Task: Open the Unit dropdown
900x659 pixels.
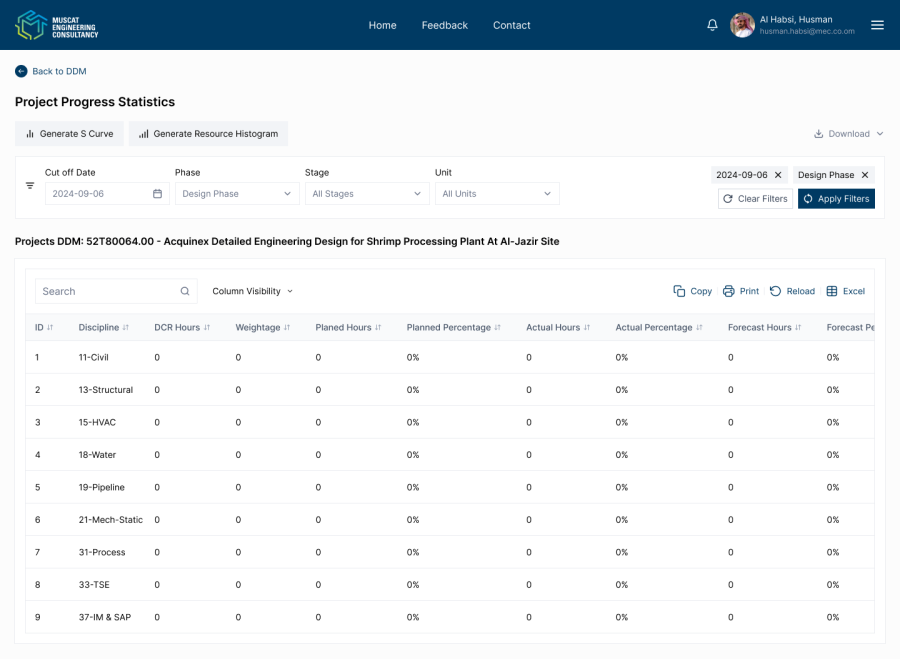Action: [x=497, y=194]
